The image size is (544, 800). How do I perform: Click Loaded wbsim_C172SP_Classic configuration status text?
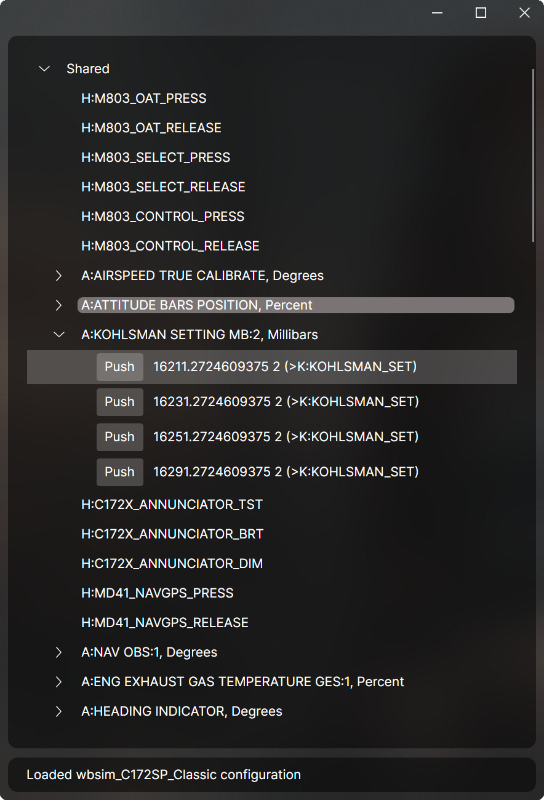coord(163,774)
